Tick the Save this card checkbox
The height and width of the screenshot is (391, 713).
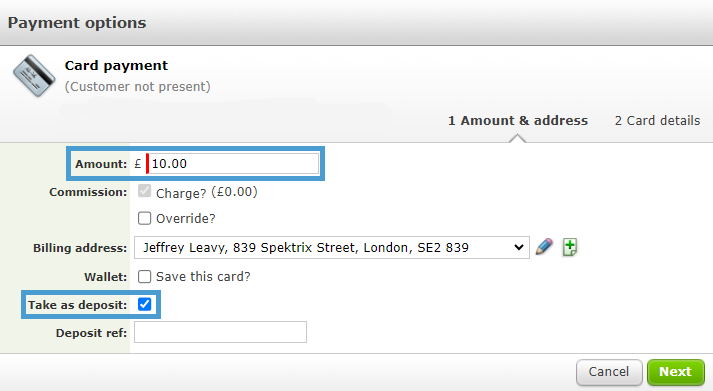tap(145, 276)
